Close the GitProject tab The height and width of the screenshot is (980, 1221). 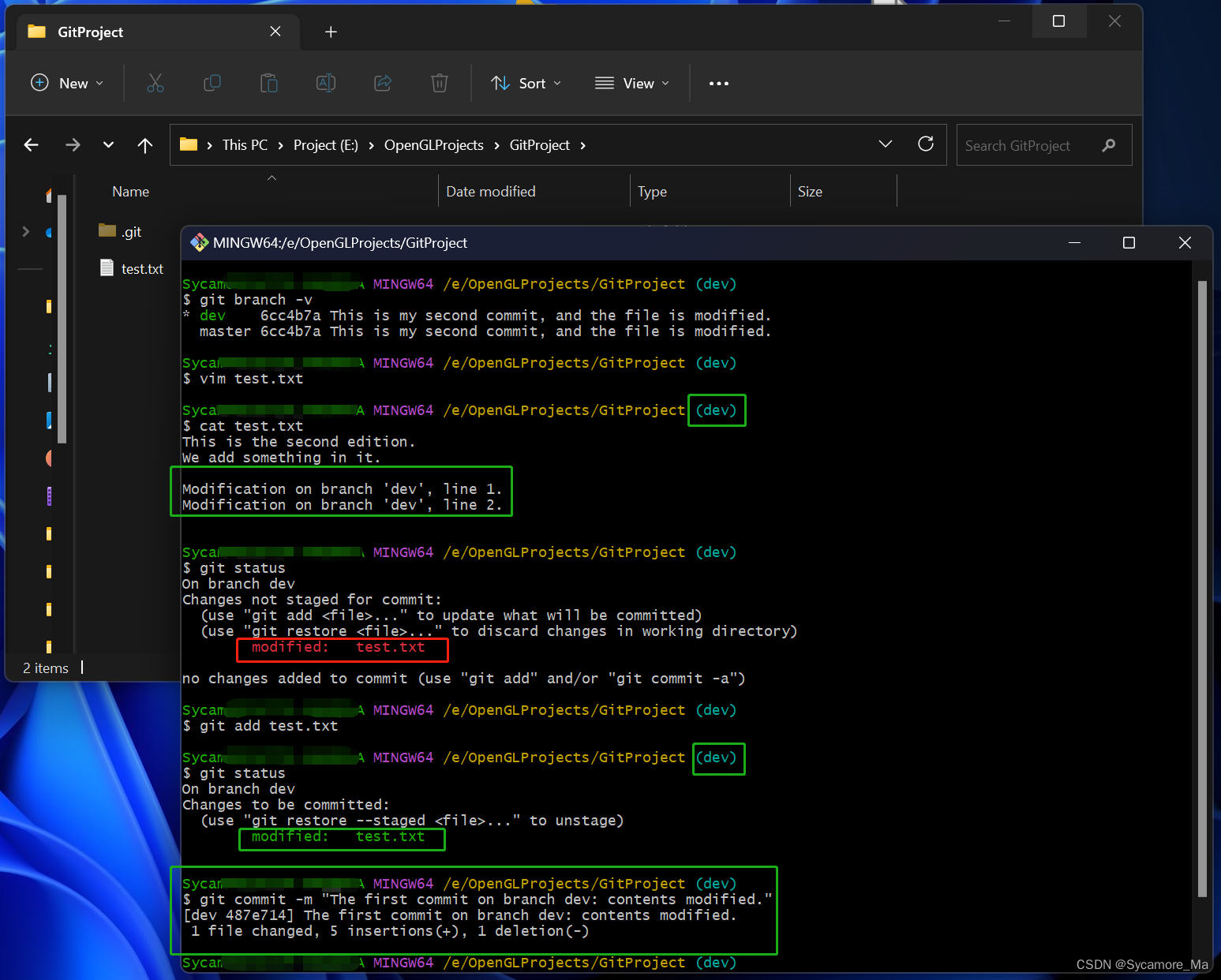(275, 32)
